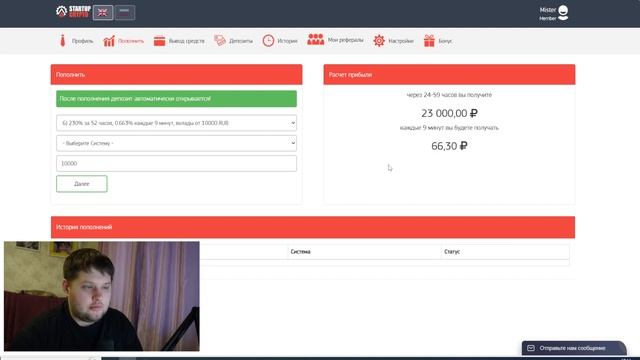Expand the deposit plan dropdown (230% за 52 часов)
The height and width of the screenshot is (360, 640).
click(176, 123)
